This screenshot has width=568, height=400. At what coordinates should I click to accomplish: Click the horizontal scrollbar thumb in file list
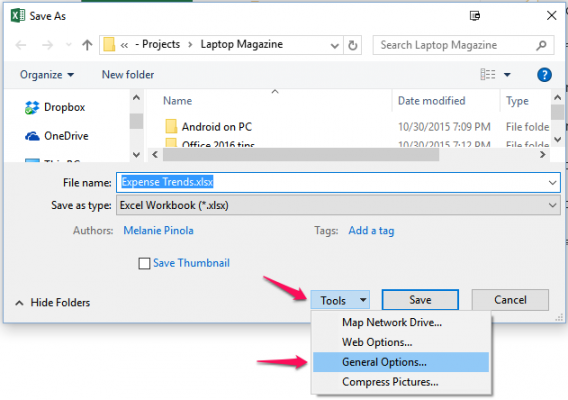pos(301,155)
